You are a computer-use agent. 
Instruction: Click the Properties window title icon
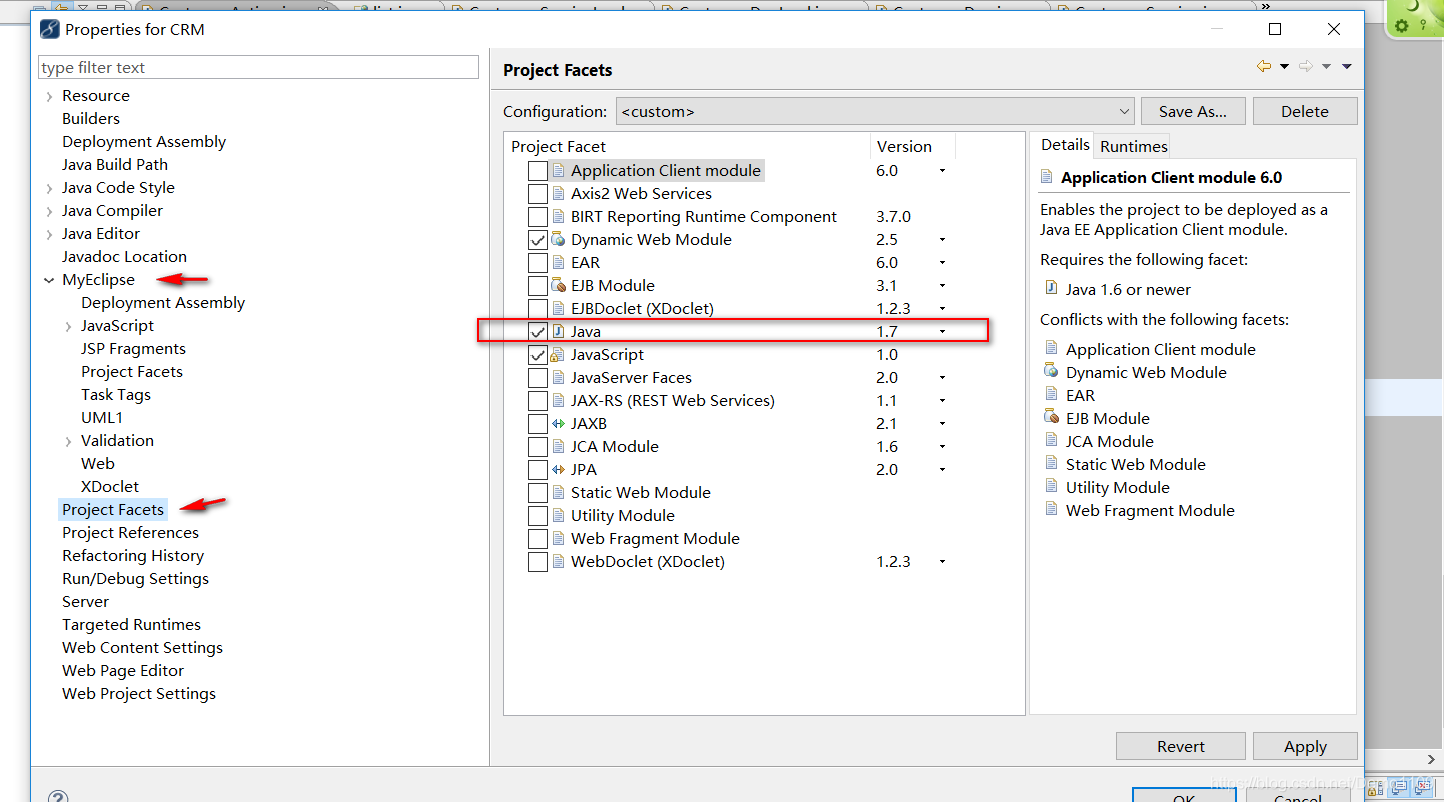point(50,29)
